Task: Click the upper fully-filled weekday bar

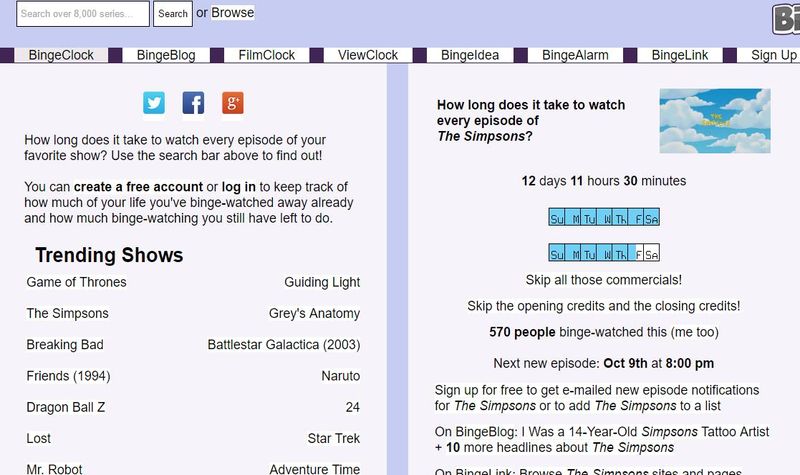Action: tap(604, 217)
